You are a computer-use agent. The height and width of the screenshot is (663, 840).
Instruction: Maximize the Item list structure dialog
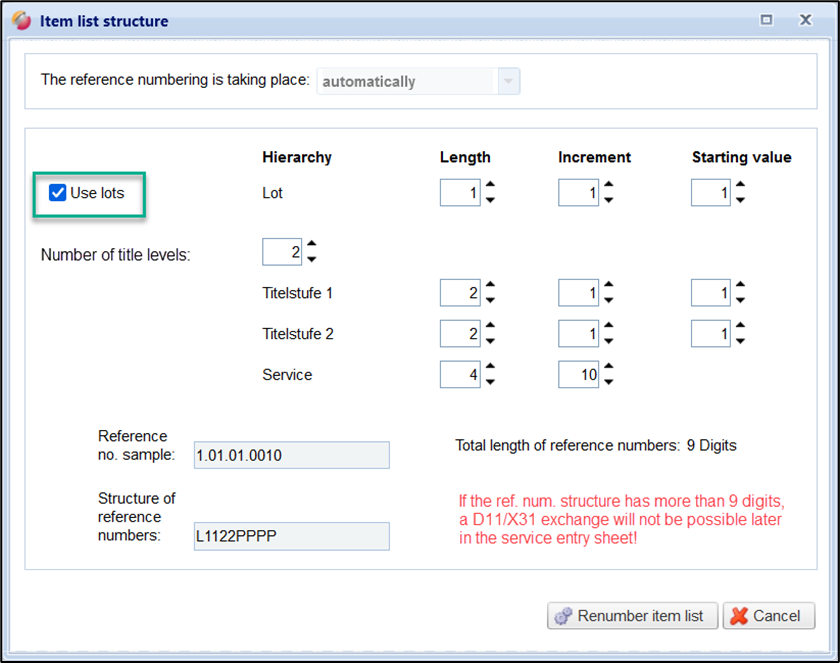(x=767, y=20)
